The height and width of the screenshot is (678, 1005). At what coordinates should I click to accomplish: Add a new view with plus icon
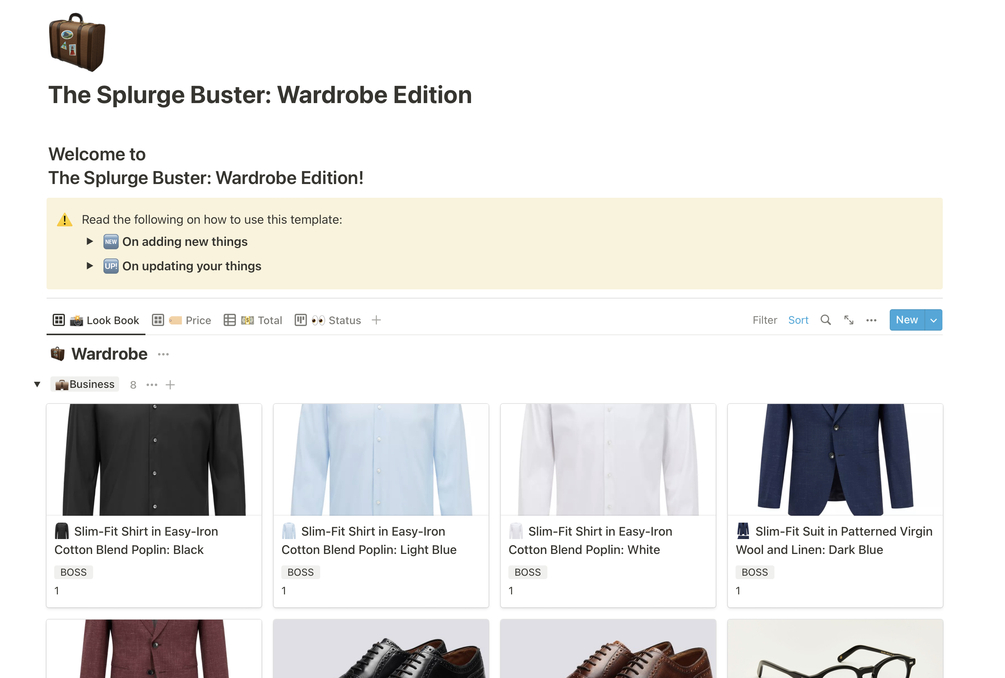(x=376, y=320)
